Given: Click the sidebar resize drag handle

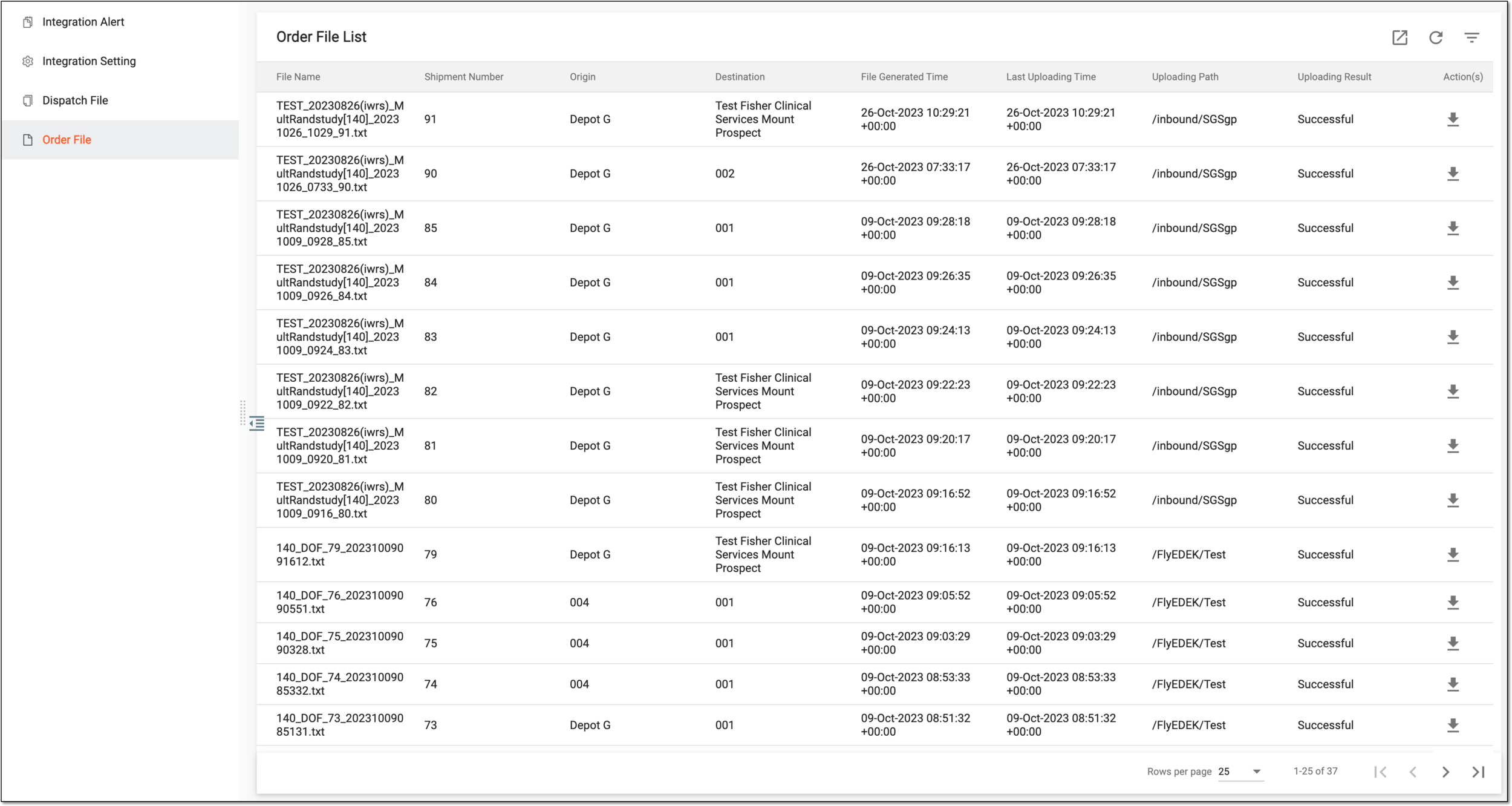Looking at the screenshot, I should [x=243, y=413].
